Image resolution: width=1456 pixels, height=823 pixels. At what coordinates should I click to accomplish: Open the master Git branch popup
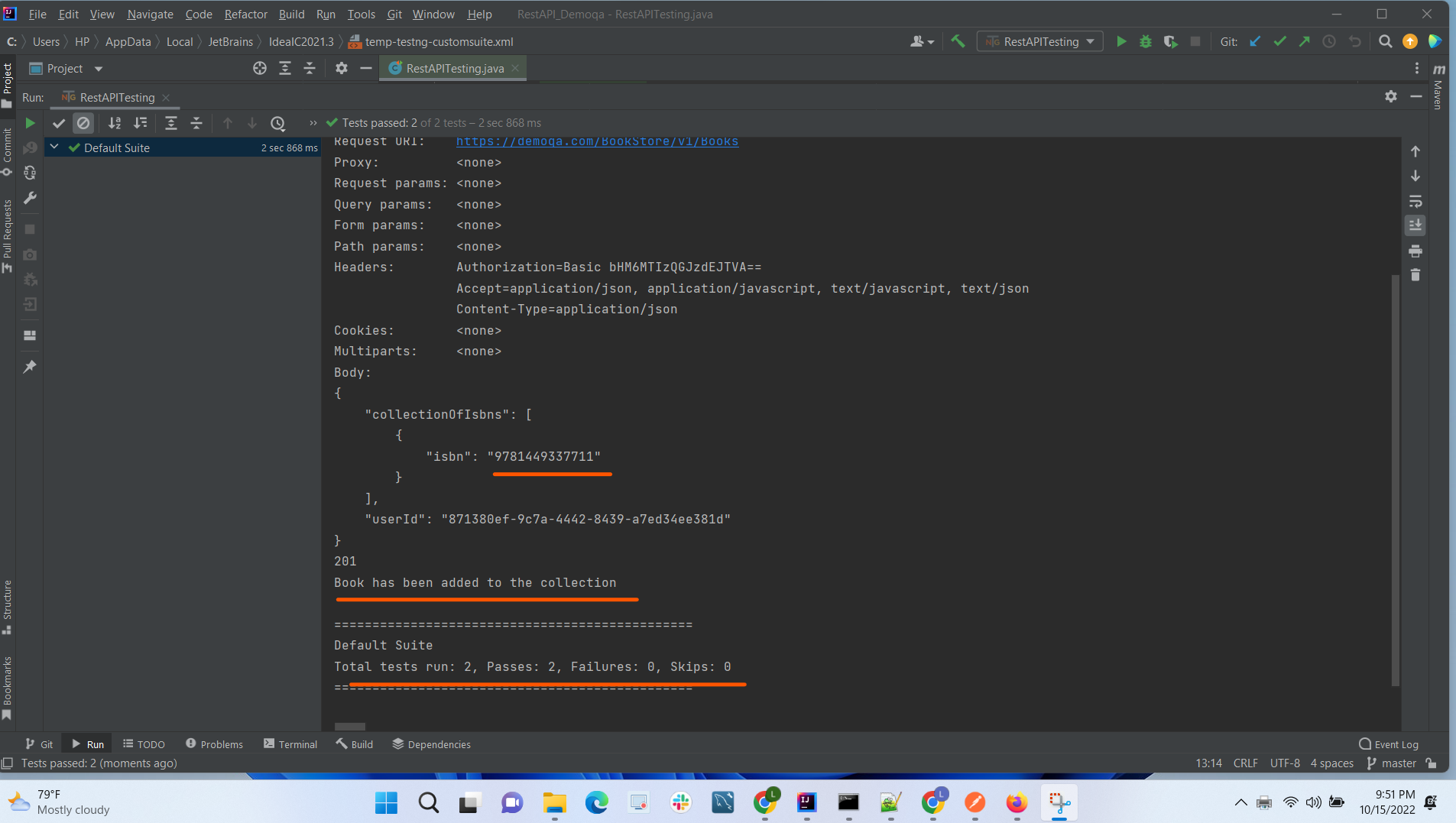coord(1392,763)
